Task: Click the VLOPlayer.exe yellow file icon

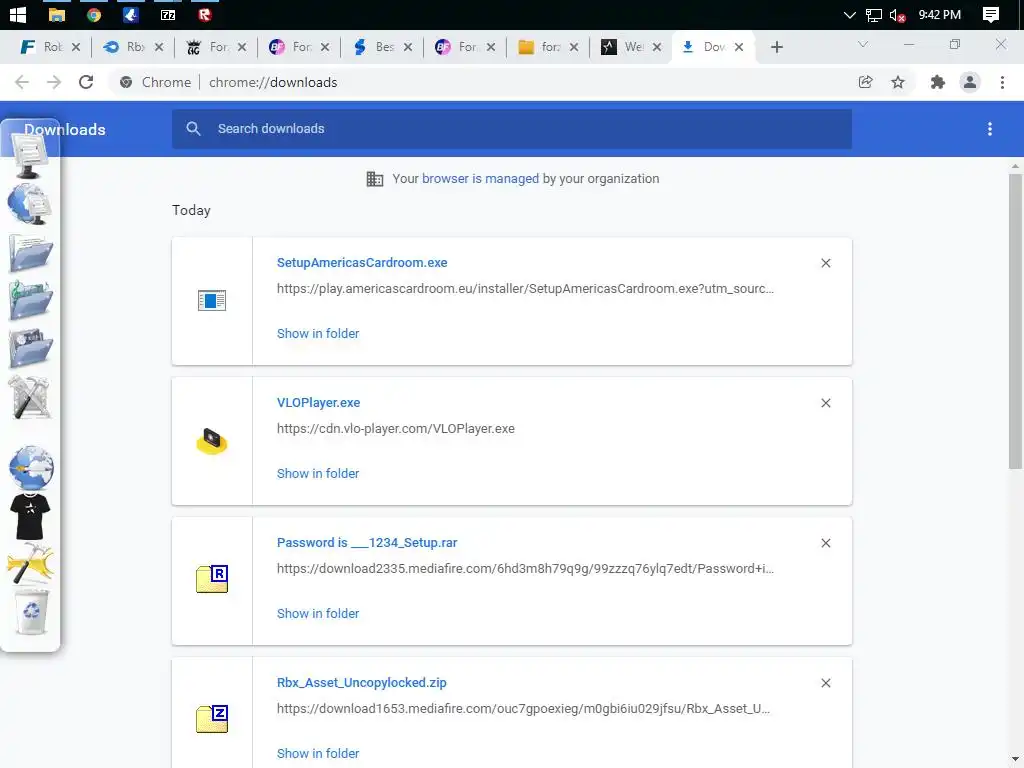Action: (212, 441)
